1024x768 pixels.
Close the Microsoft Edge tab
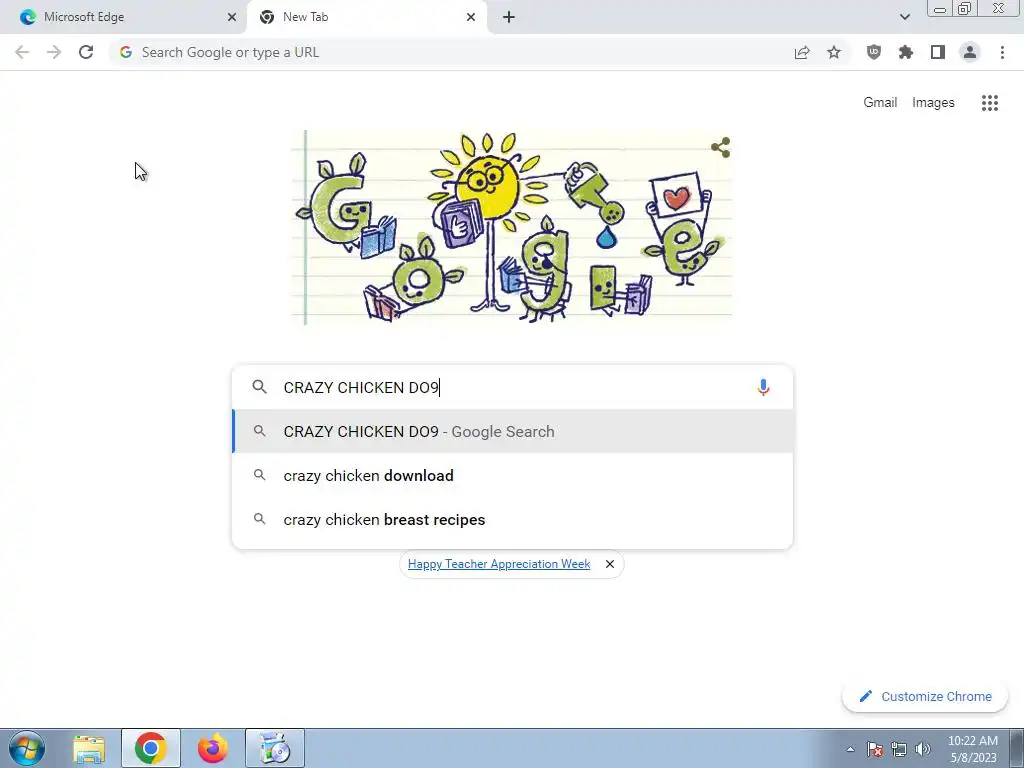click(231, 17)
